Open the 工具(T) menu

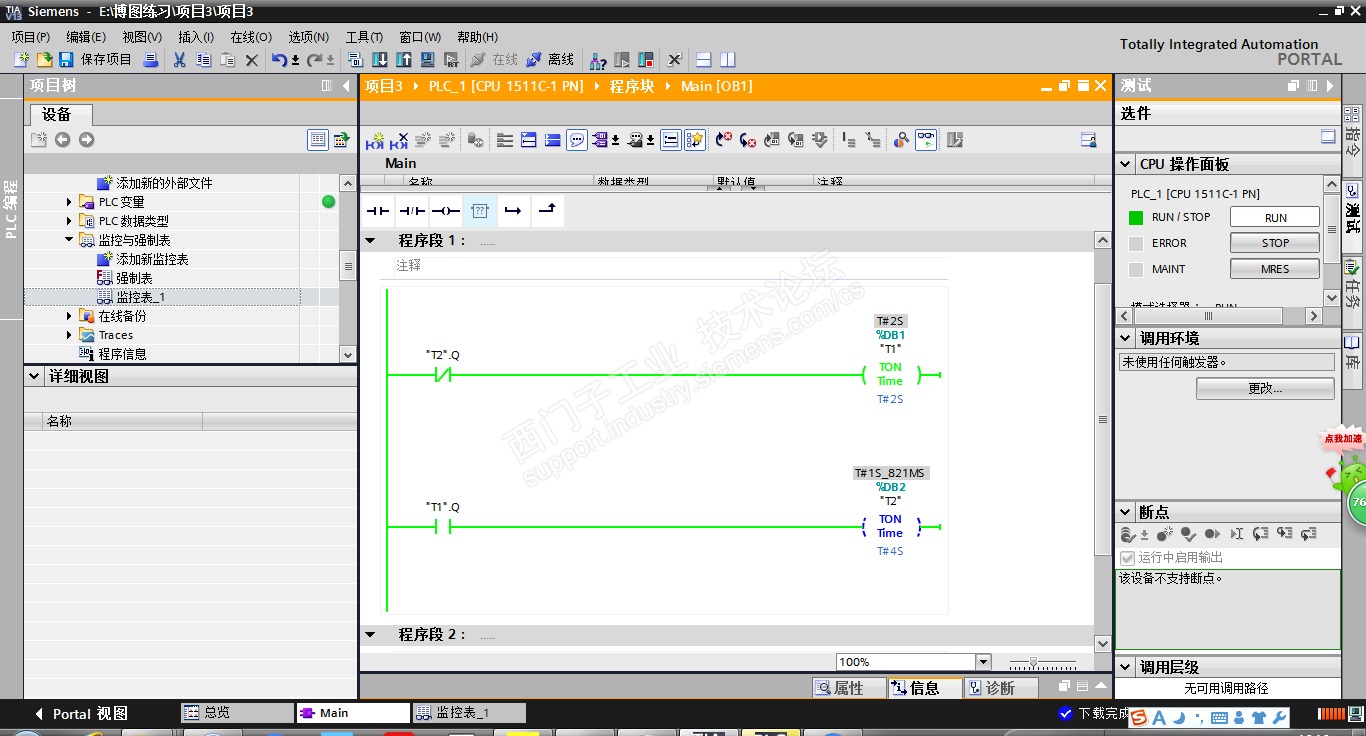364,37
